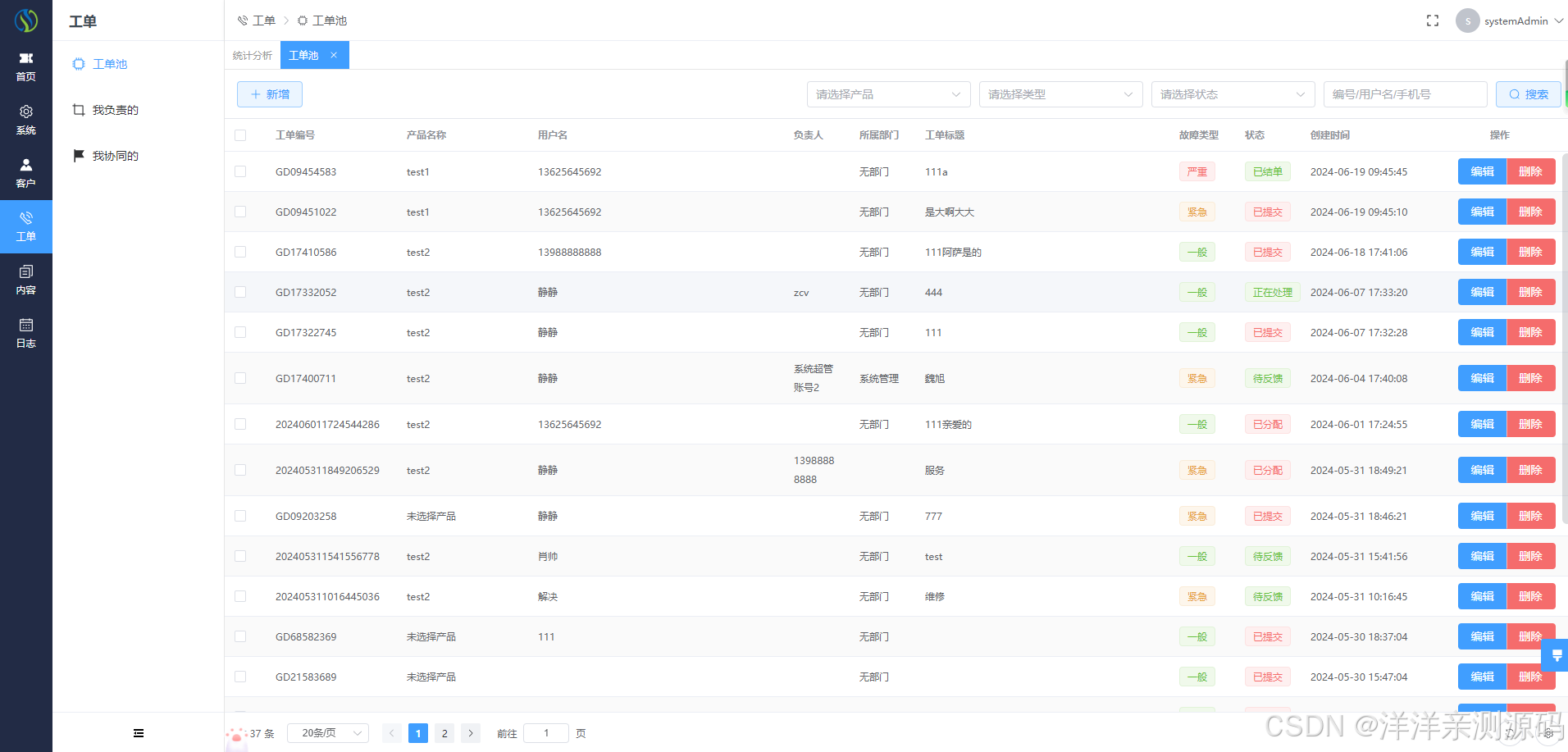Check the box for row GD17400711
The height and width of the screenshot is (752, 1568).
pos(240,378)
